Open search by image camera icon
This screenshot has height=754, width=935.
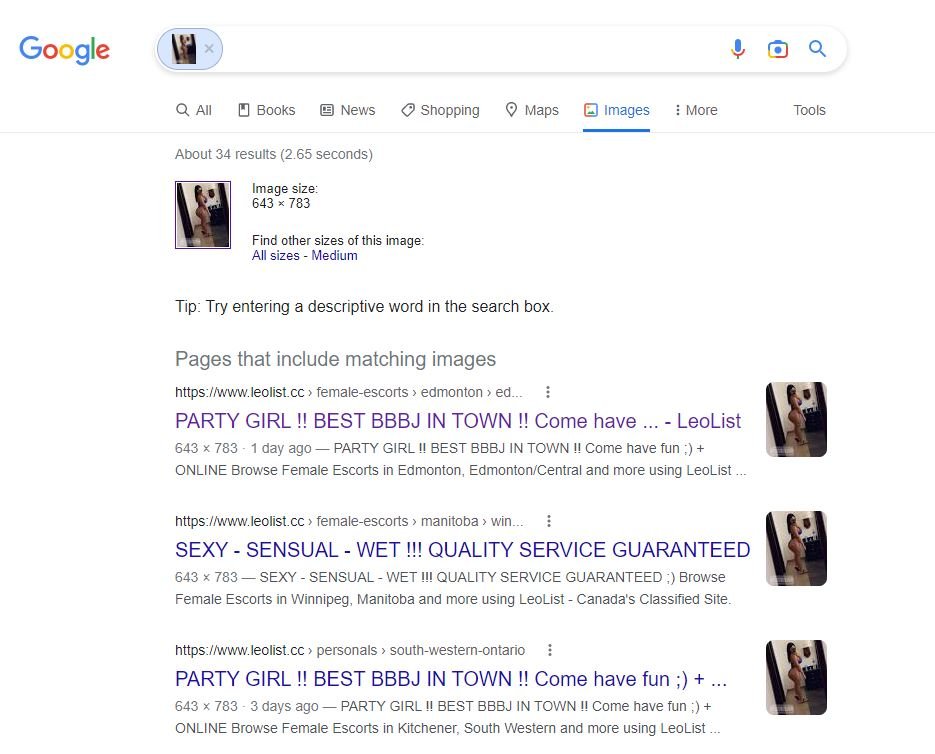[778, 49]
